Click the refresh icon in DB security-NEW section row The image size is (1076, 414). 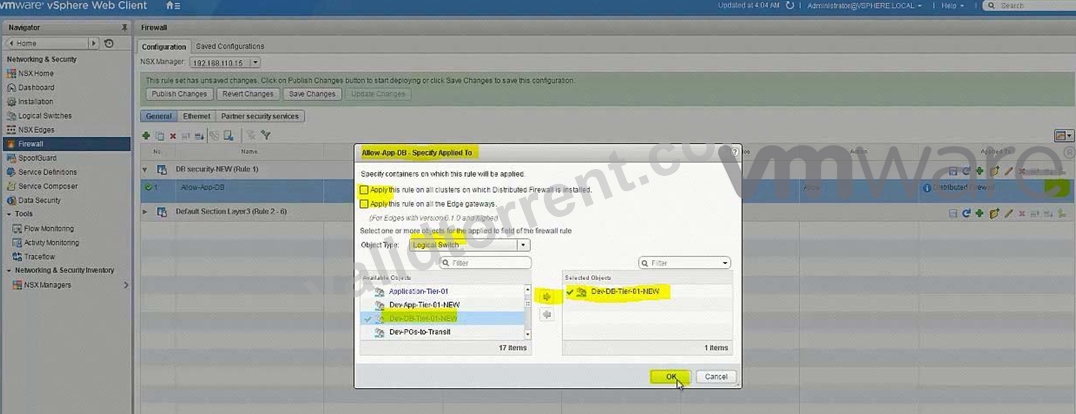click(966, 170)
